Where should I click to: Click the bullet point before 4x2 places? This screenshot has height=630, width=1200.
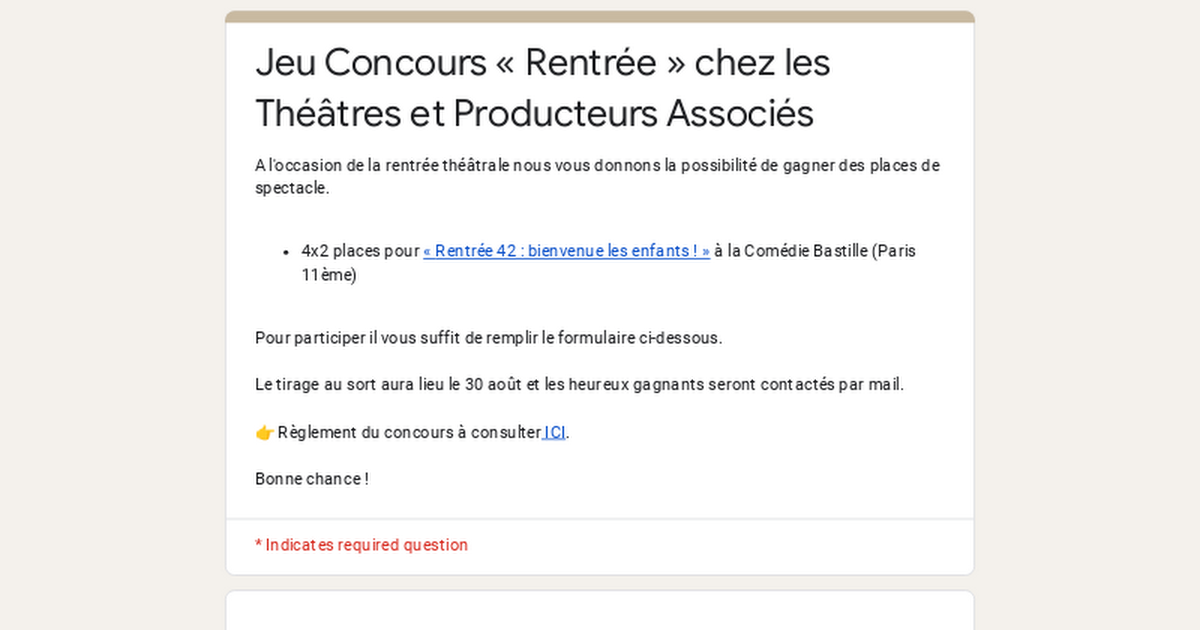[x=287, y=251]
